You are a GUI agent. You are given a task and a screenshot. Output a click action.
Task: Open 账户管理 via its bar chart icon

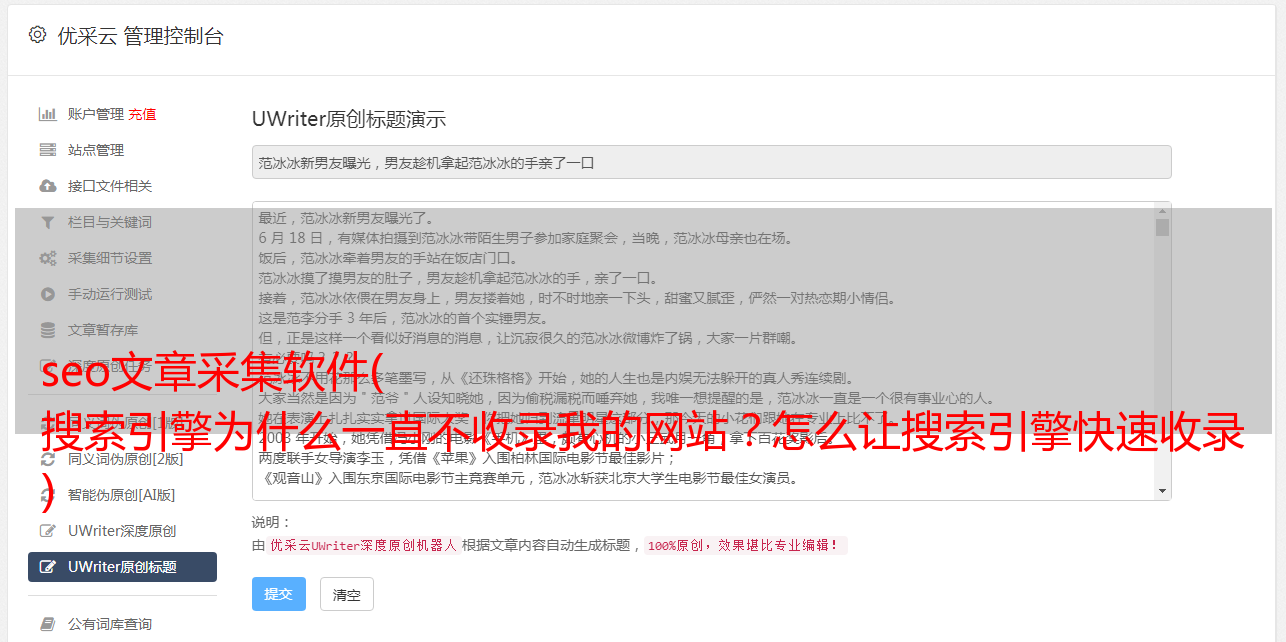pyautogui.click(x=47, y=114)
